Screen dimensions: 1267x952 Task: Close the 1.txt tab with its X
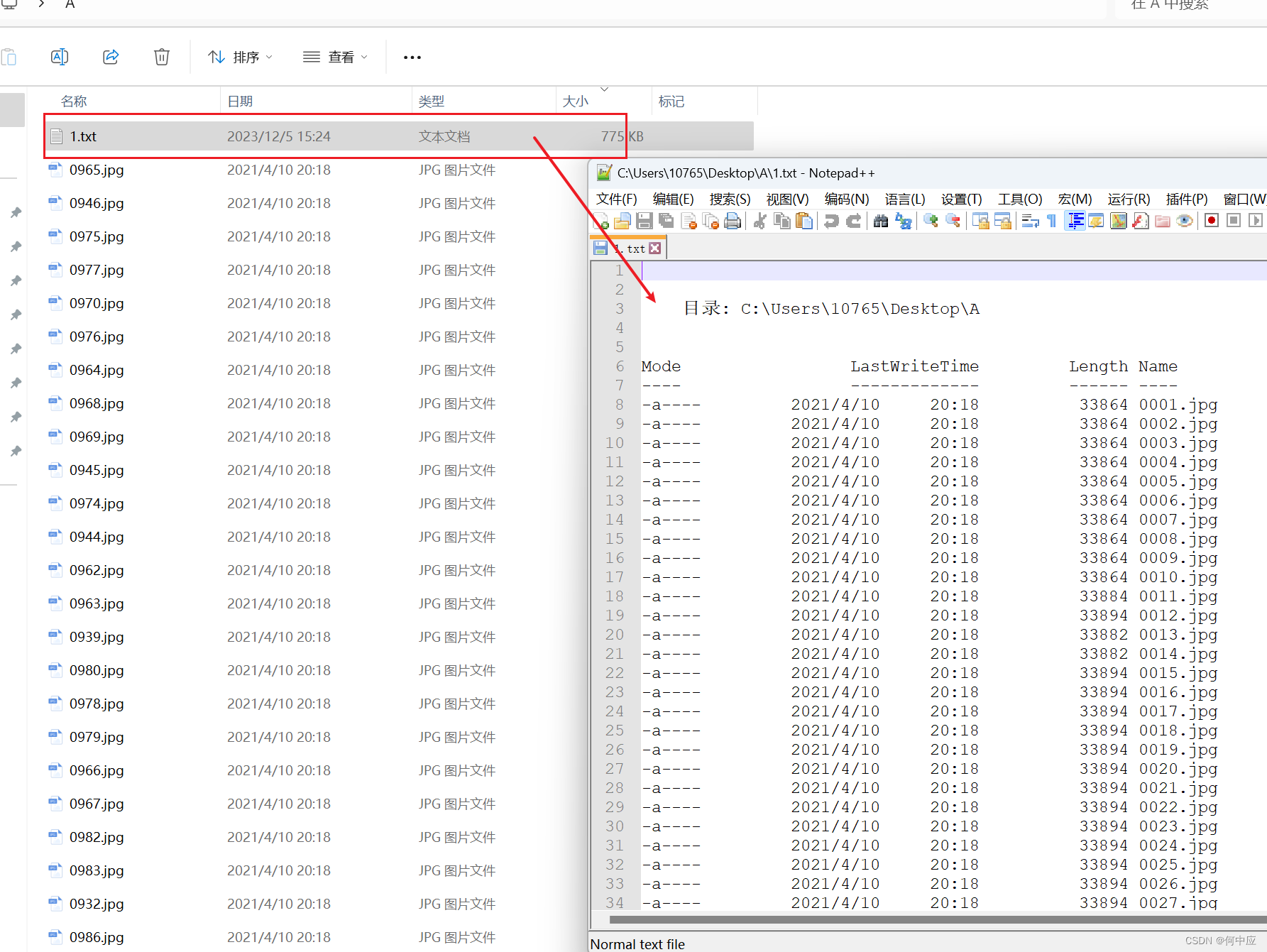click(654, 248)
